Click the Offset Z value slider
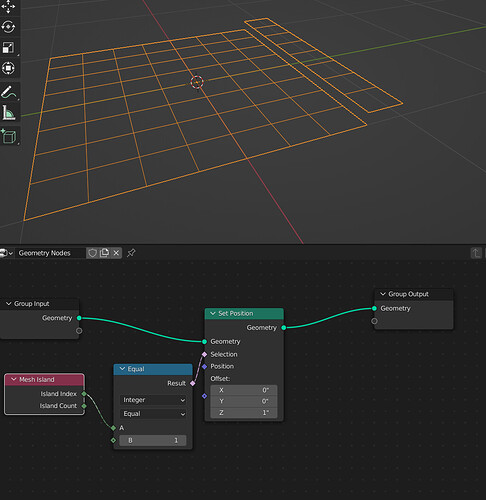 [244, 413]
